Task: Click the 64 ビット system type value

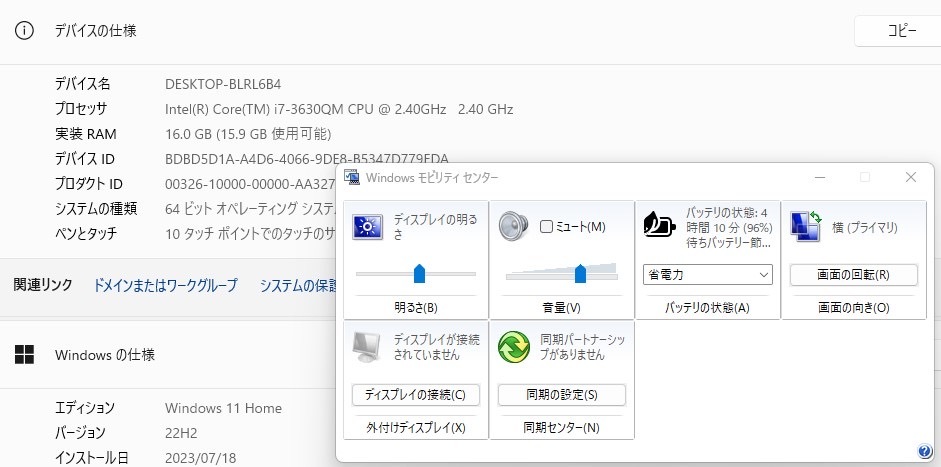Action: pos(250,209)
